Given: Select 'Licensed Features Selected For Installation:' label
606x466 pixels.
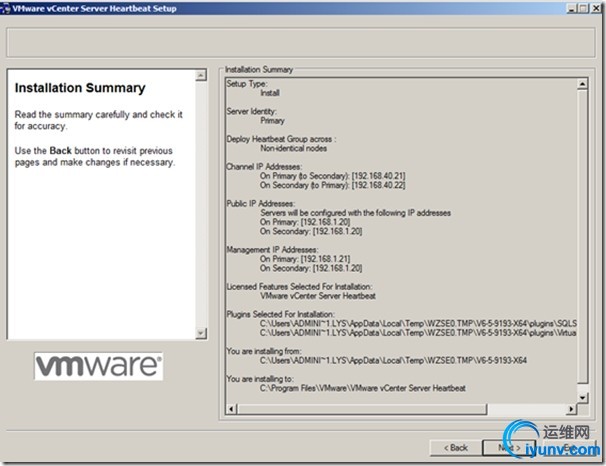Looking at the screenshot, I should click(300, 287).
